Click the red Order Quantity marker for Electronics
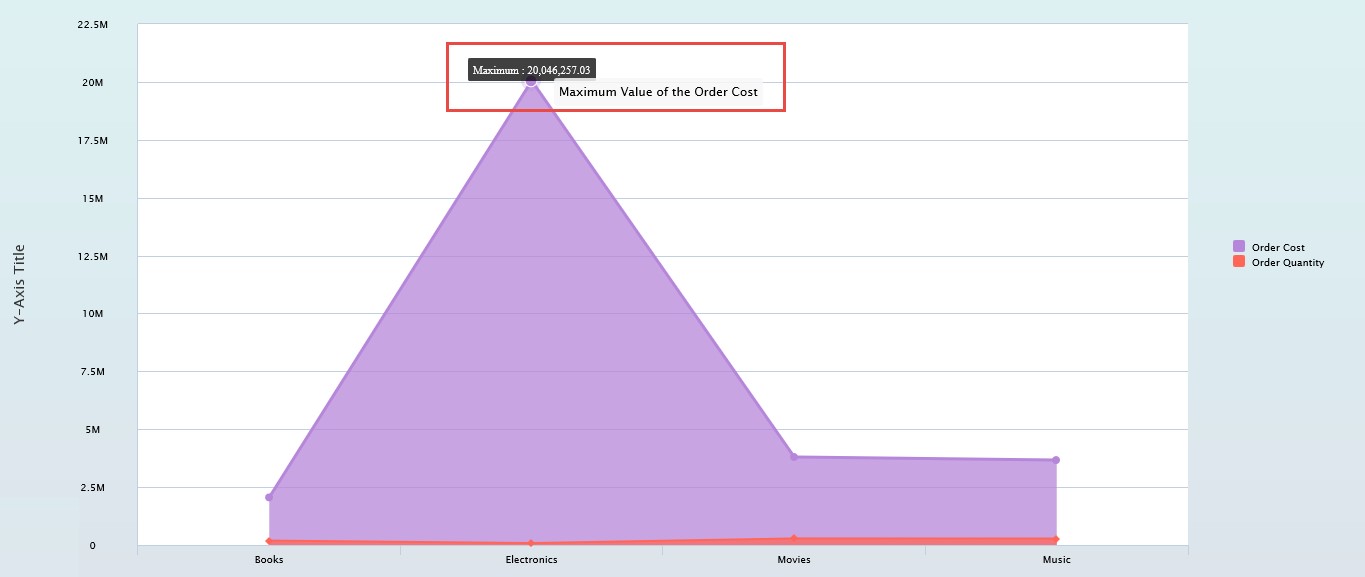This screenshot has height=577, width=1365. (x=531, y=544)
